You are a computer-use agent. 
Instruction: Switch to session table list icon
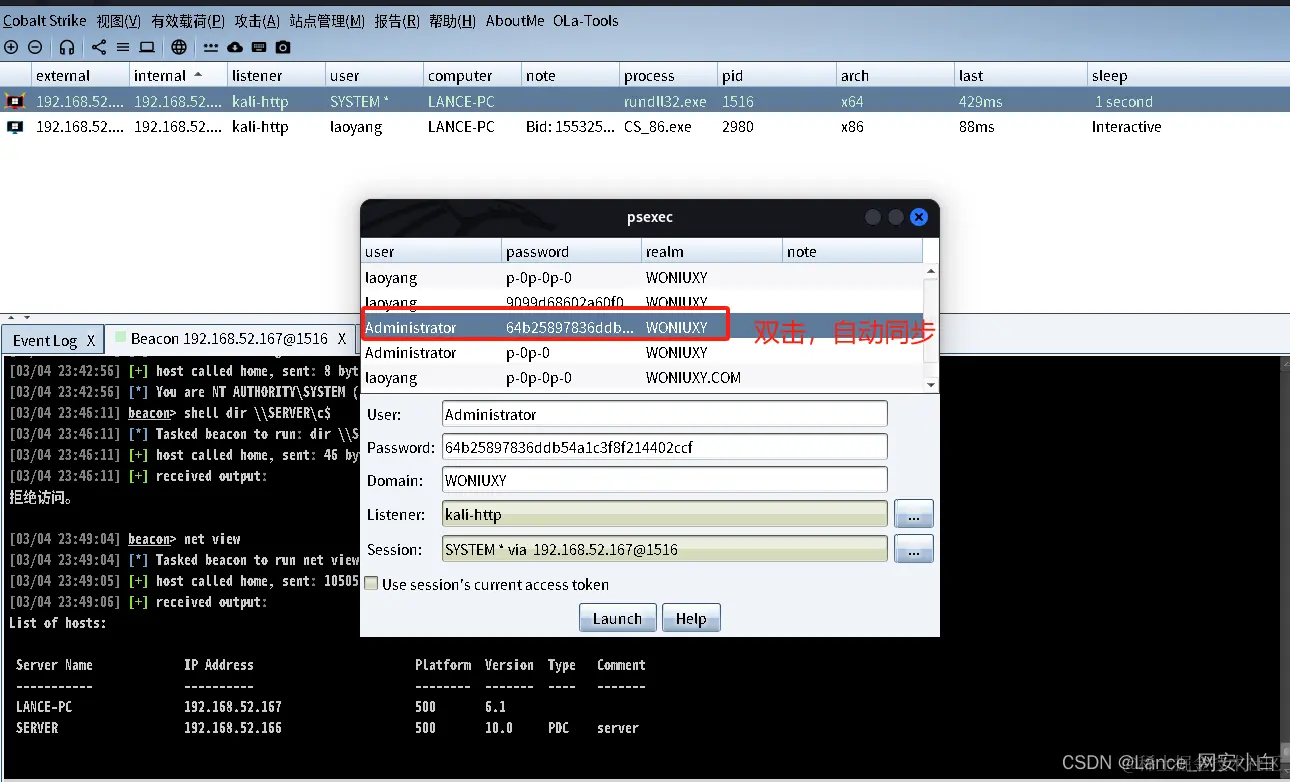click(x=123, y=47)
